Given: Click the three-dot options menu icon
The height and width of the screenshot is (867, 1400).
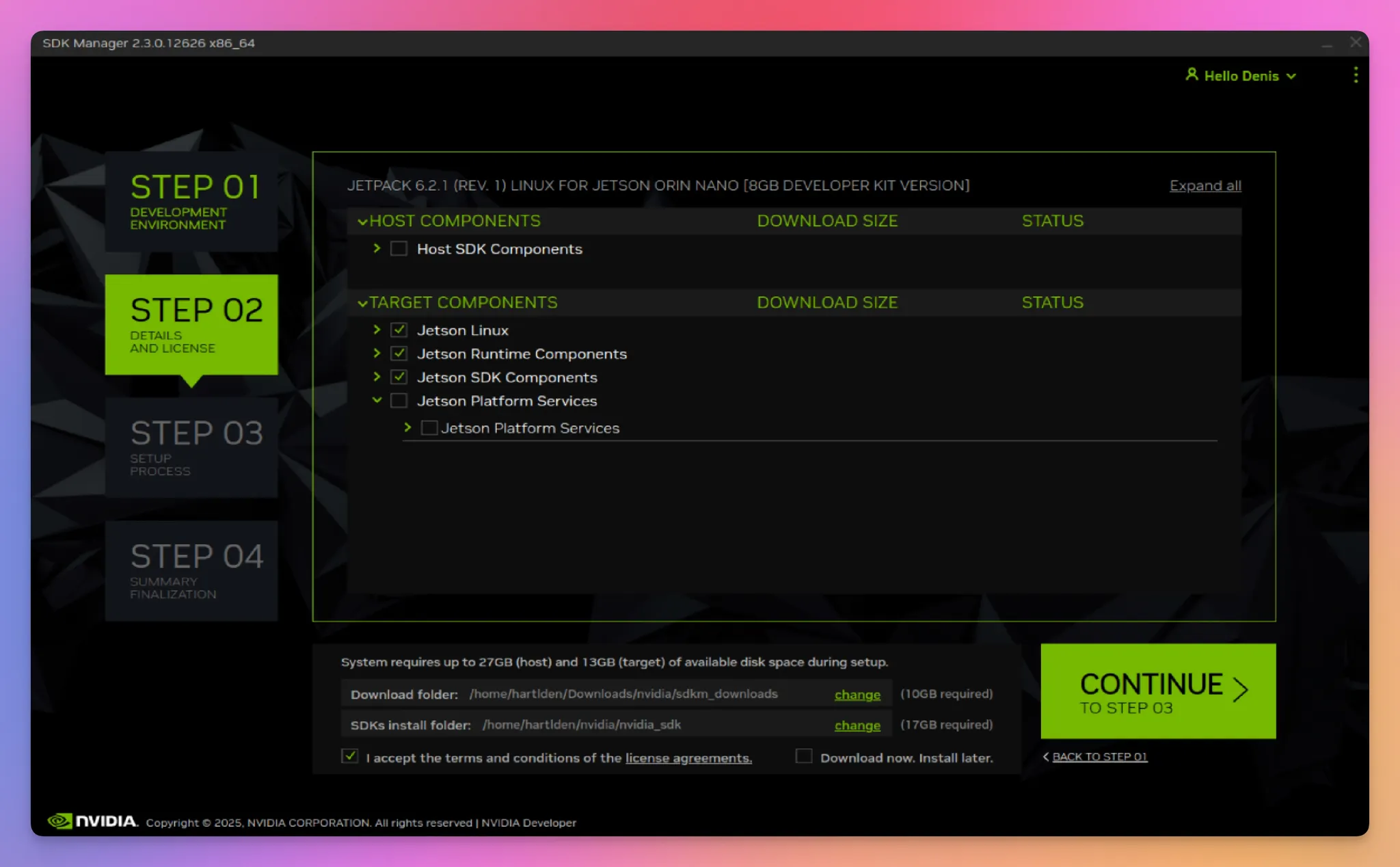Looking at the screenshot, I should point(1356,75).
